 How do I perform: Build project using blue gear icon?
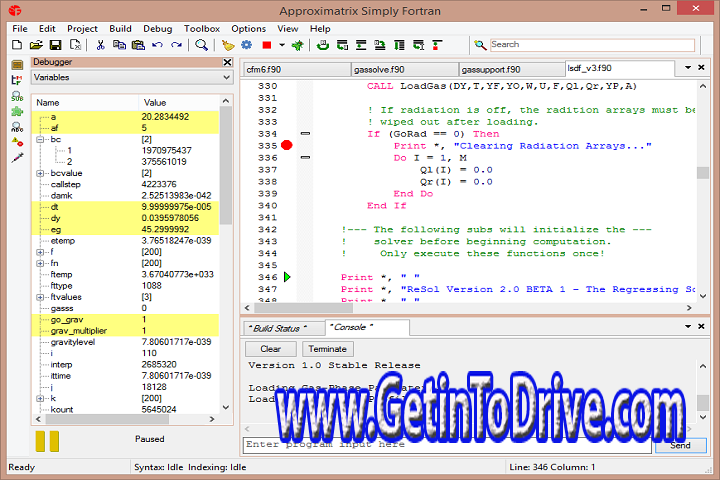247,45
